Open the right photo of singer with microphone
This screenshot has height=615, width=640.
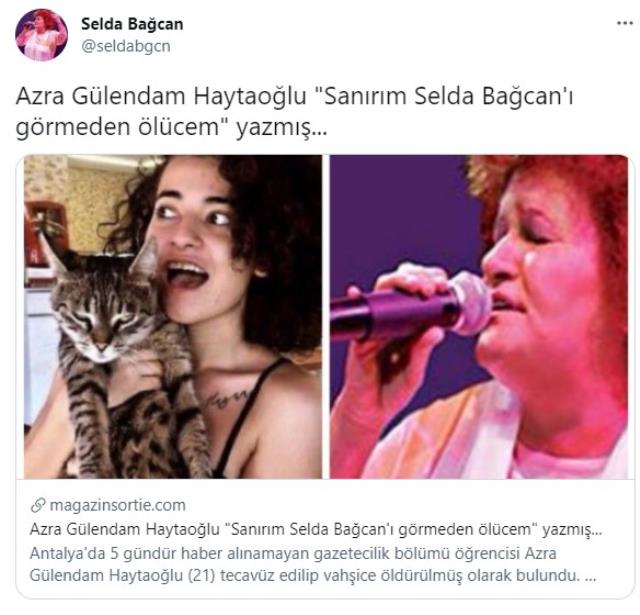[x=479, y=317]
